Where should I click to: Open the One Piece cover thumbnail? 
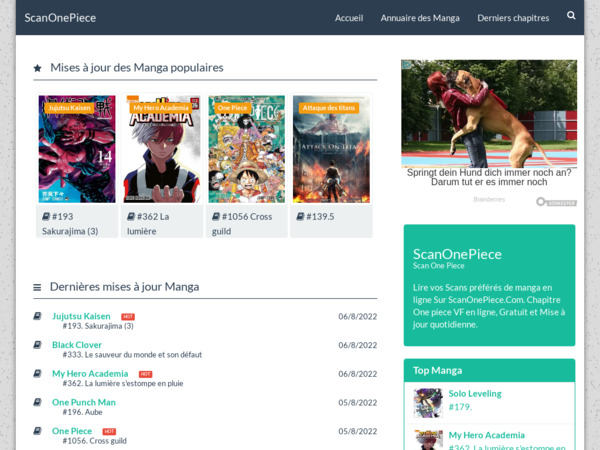click(x=246, y=149)
